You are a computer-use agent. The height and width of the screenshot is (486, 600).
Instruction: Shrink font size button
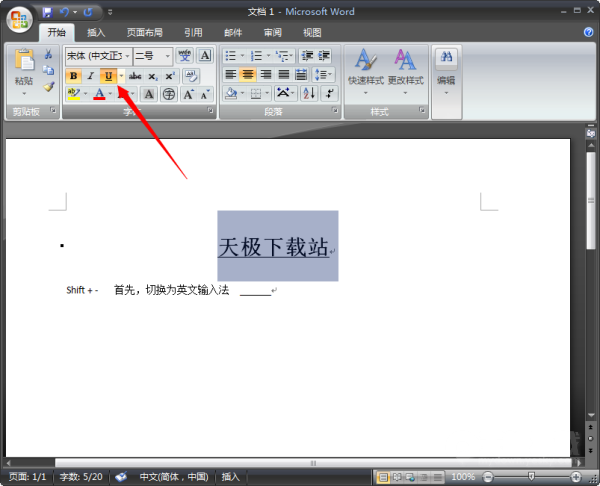pyautogui.click(x=205, y=94)
